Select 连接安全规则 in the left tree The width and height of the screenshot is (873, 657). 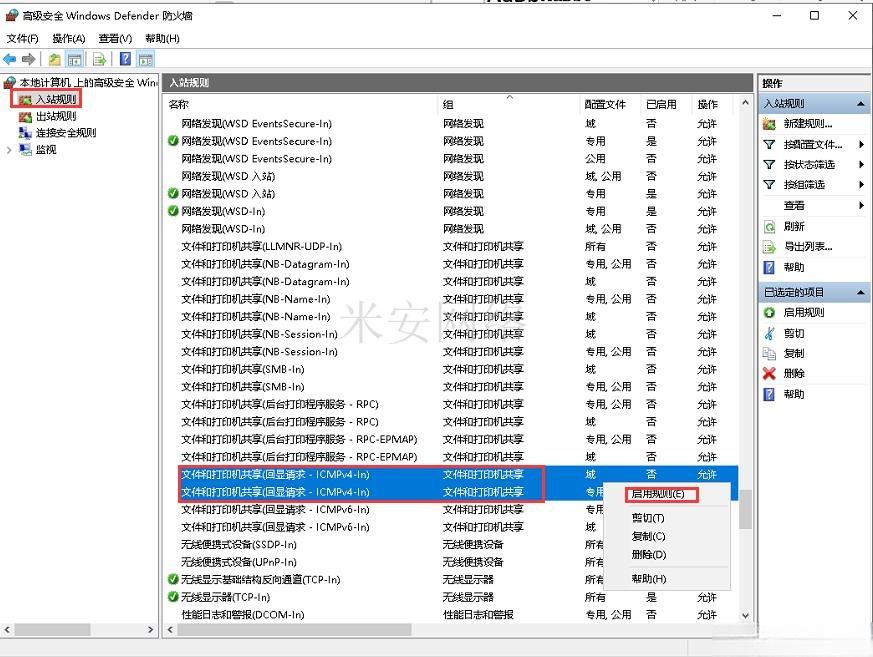coord(65,132)
